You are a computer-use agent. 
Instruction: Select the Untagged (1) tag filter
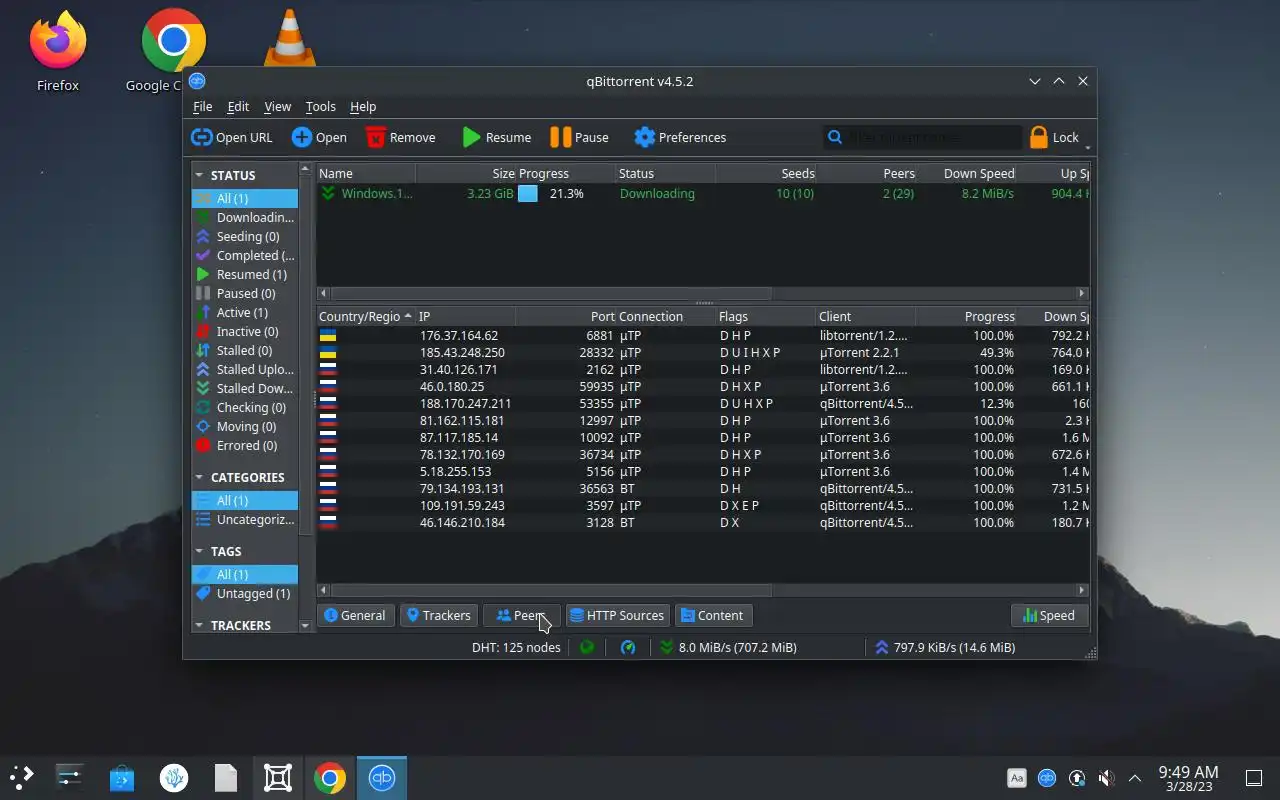[244, 593]
